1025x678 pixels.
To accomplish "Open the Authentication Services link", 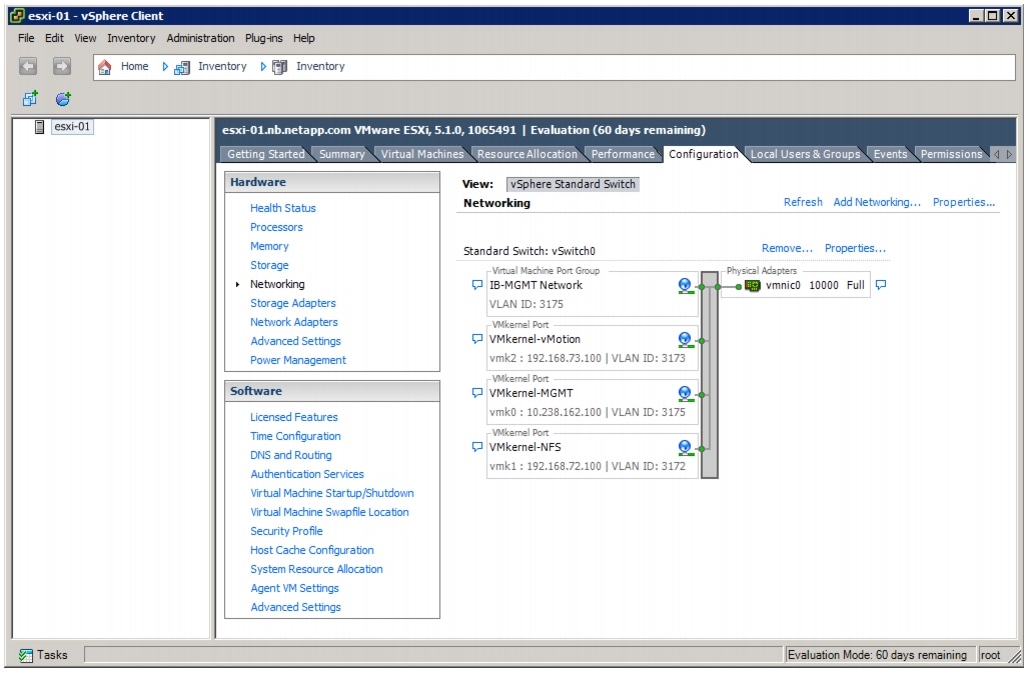I will point(307,473).
